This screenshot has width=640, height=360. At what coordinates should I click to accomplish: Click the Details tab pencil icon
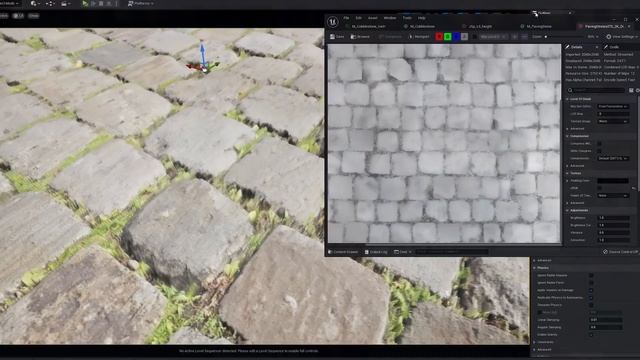pyautogui.click(x=567, y=47)
